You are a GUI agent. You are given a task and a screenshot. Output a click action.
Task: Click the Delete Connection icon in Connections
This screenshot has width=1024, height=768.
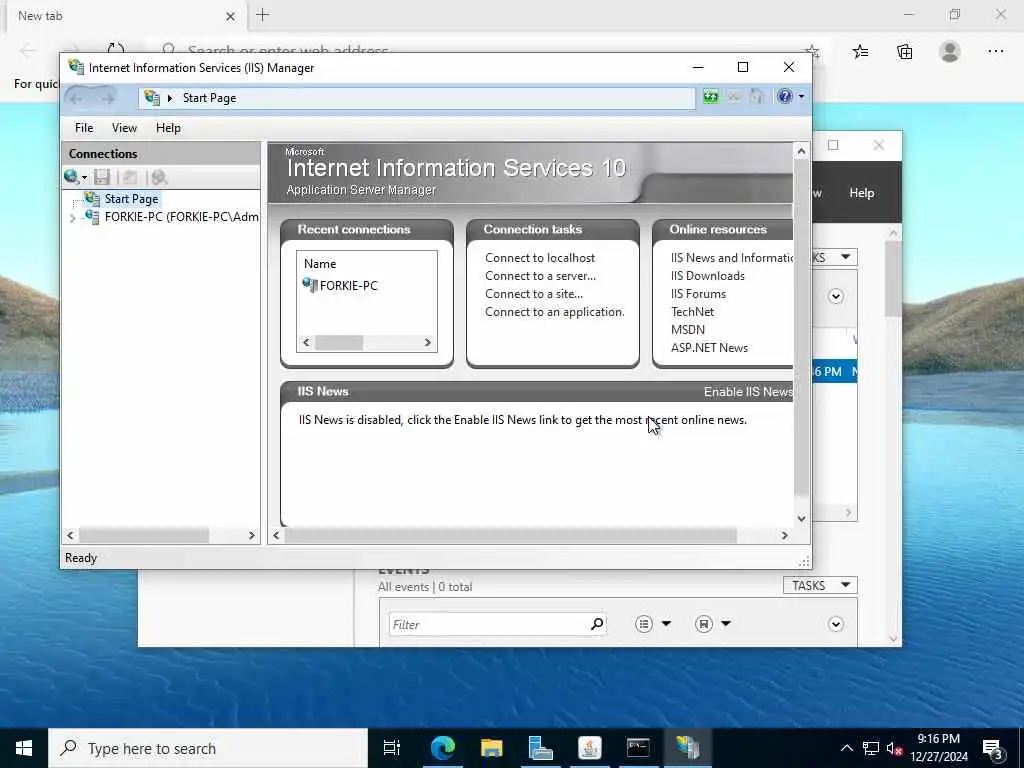(x=159, y=177)
